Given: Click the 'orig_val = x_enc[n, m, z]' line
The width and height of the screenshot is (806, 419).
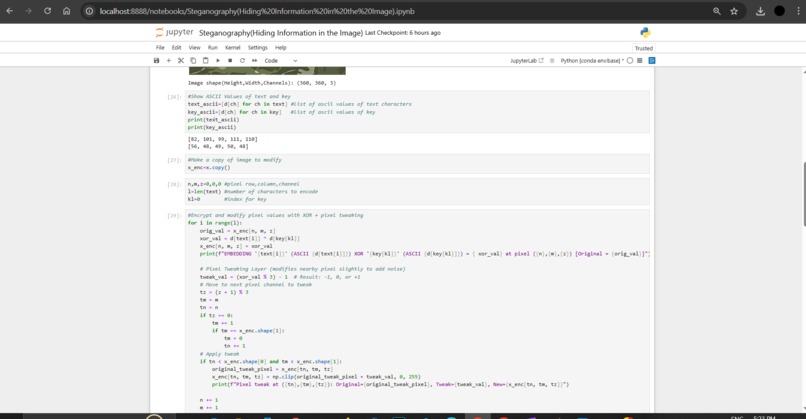Looking at the screenshot, I should pyautogui.click(x=237, y=231).
